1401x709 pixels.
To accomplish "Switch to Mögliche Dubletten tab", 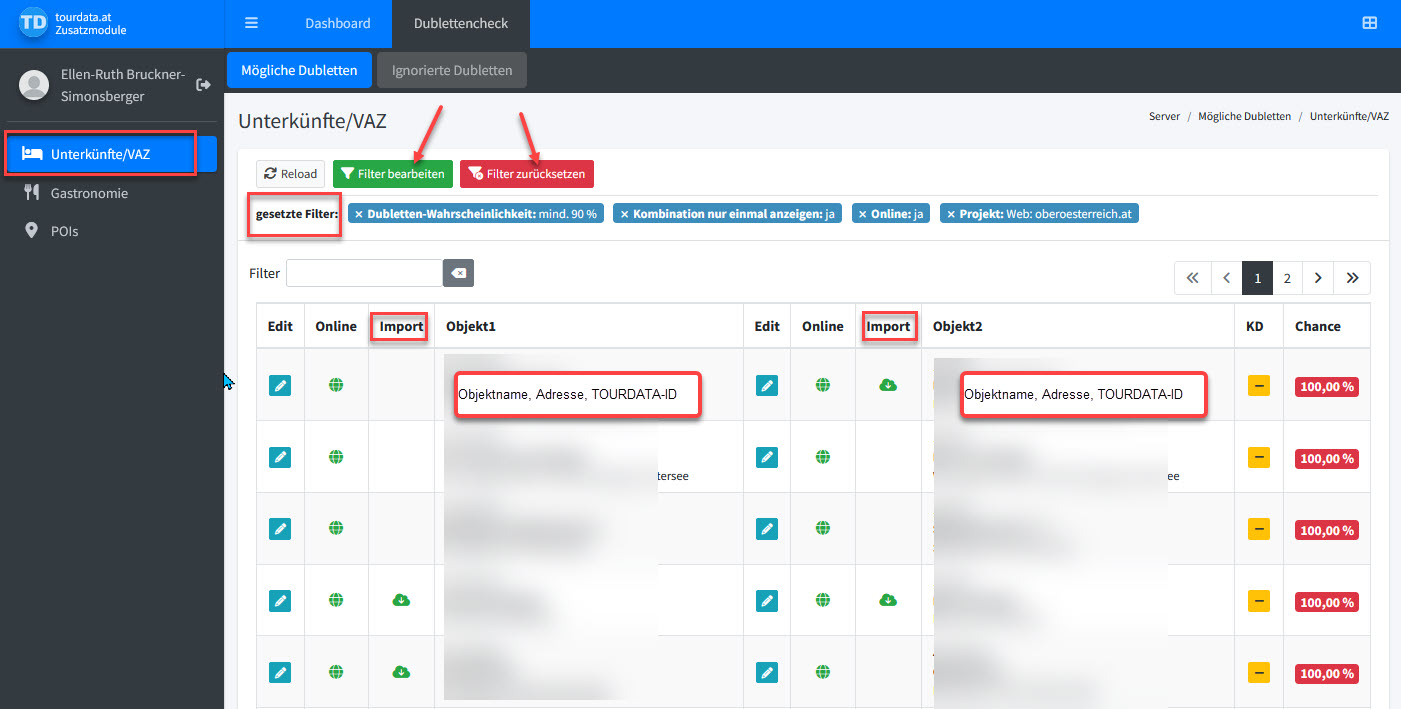I will (x=299, y=70).
